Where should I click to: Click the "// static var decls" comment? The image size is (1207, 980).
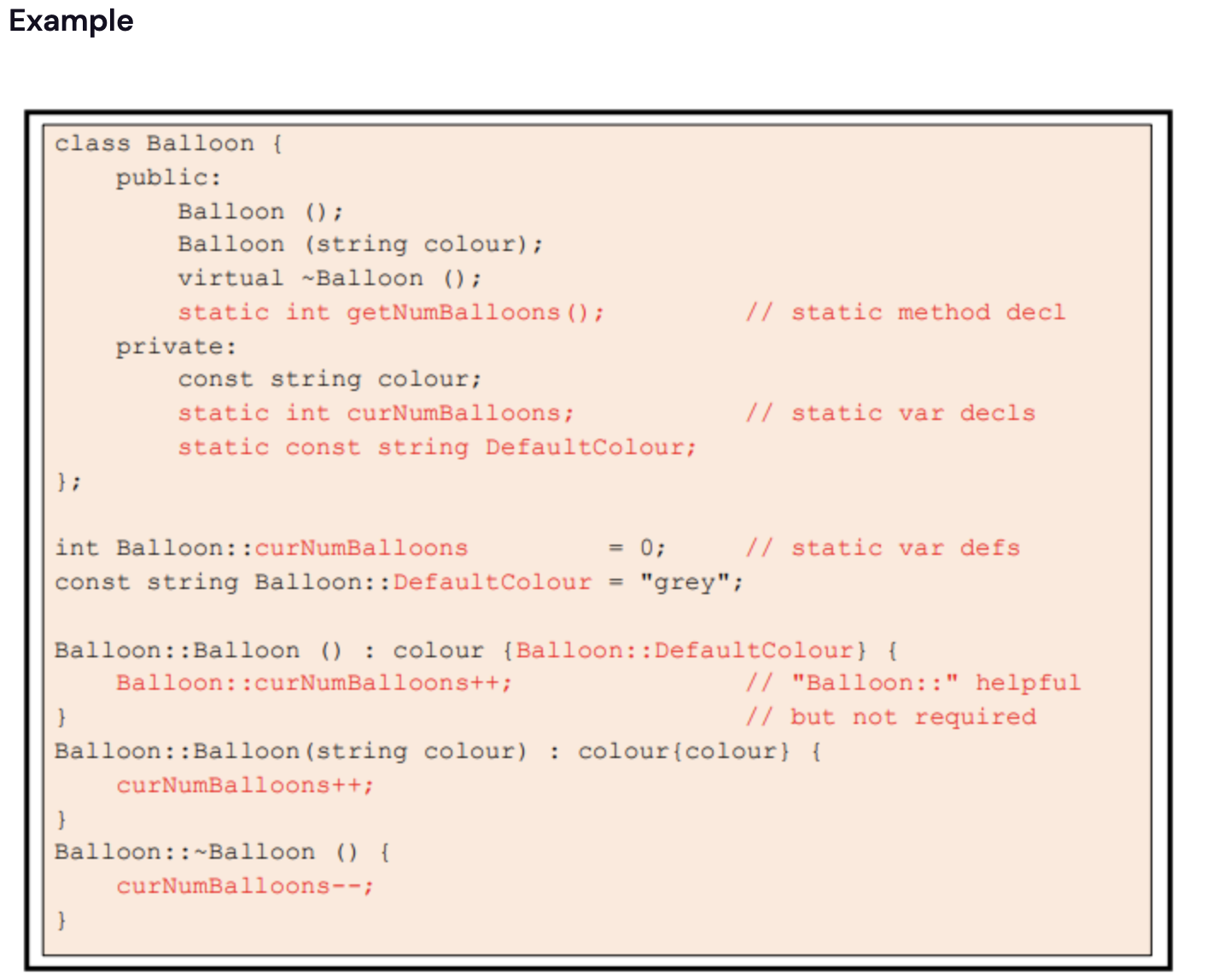(x=890, y=414)
